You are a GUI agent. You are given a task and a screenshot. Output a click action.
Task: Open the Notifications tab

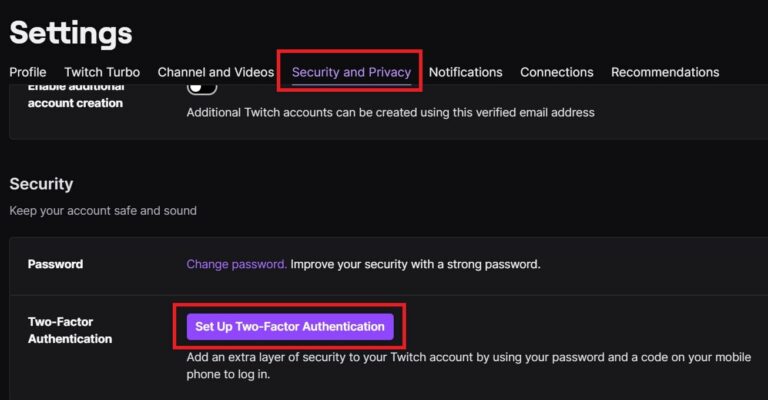point(465,72)
